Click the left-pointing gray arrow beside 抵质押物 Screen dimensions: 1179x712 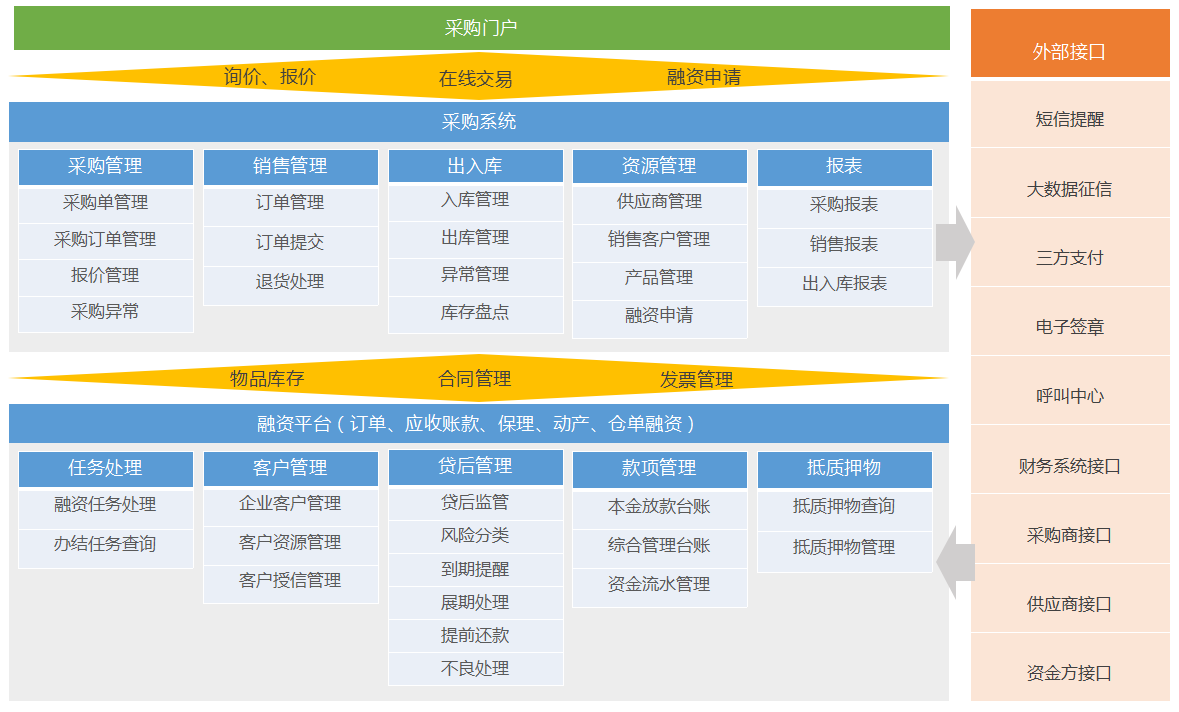pyautogui.click(x=955, y=562)
